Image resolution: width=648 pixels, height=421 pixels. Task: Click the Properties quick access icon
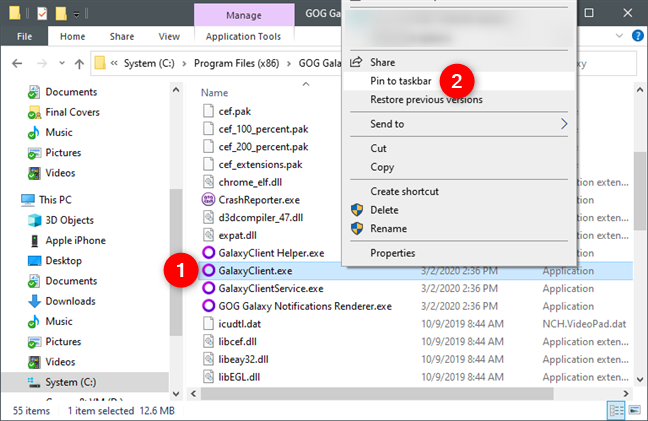[x=42, y=14]
